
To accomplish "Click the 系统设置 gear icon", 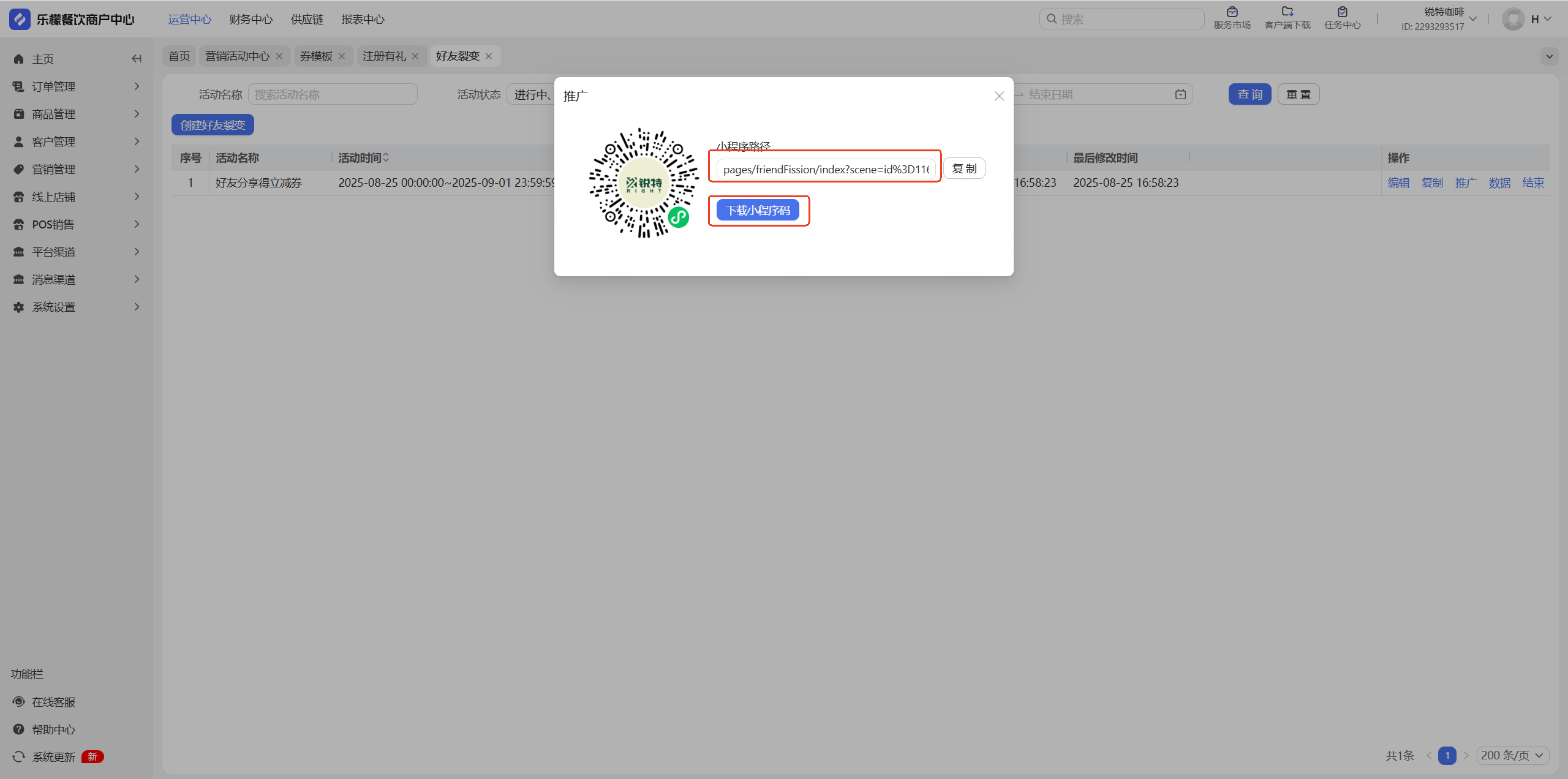I will [19, 307].
